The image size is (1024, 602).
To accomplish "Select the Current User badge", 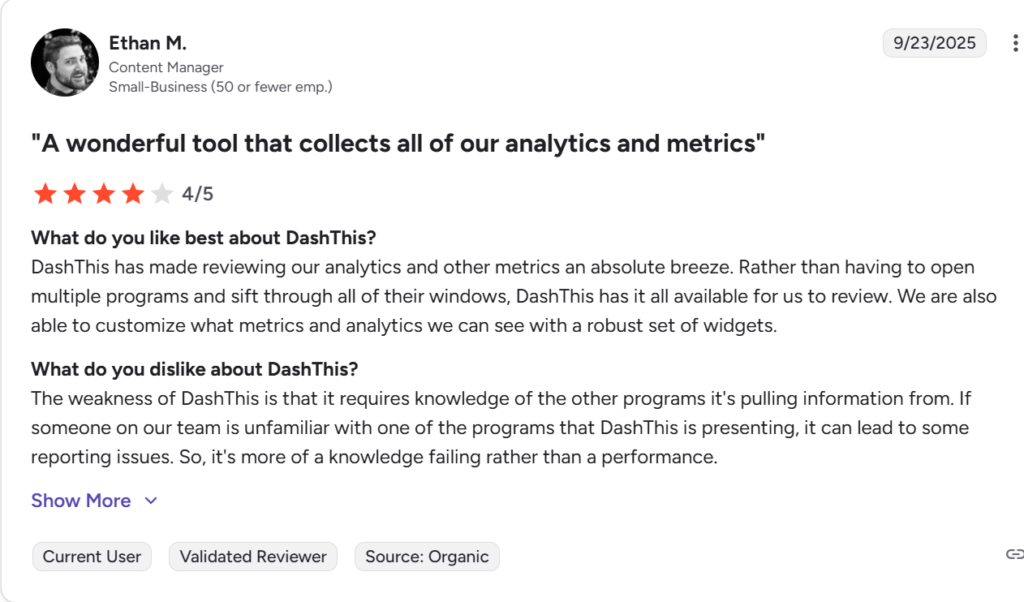I will pos(91,556).
